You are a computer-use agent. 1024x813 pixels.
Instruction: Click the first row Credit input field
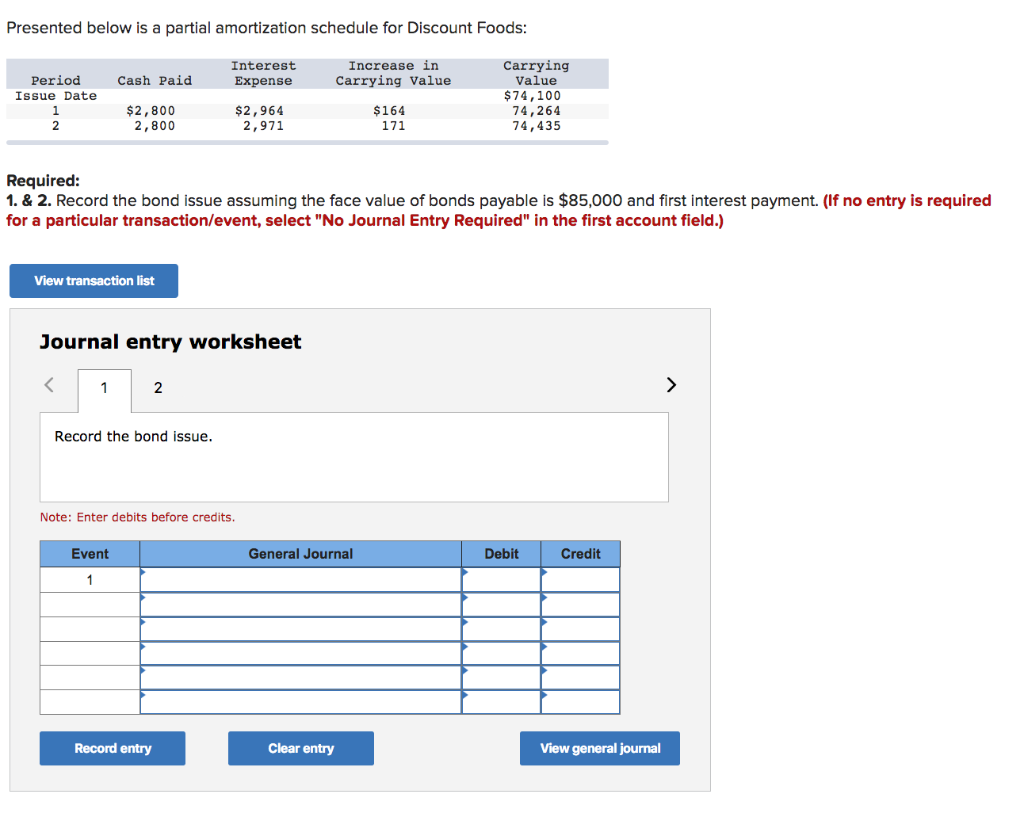tap(580, 578)
